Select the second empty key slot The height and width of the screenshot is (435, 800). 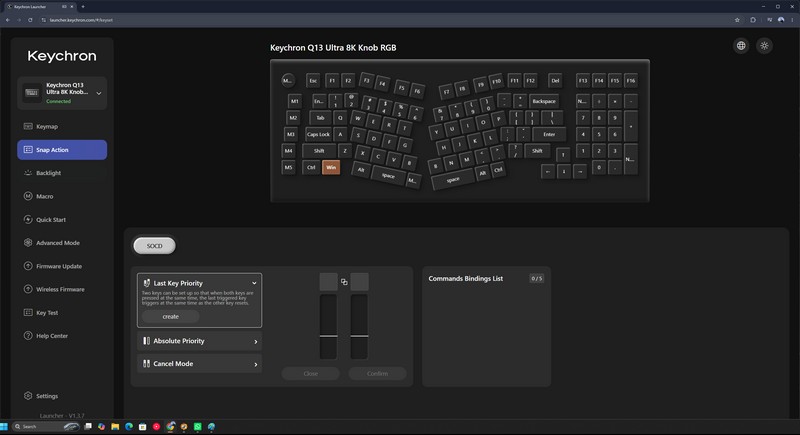[360, 282]
